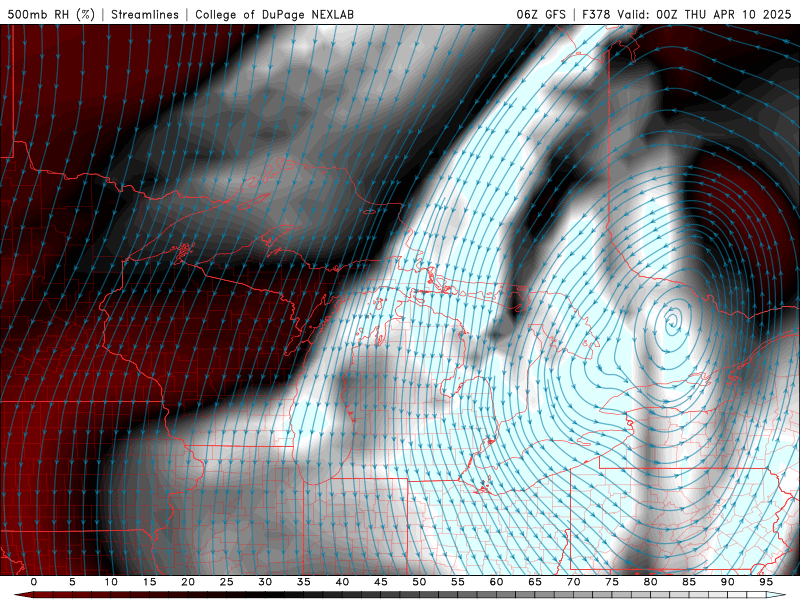This screenshot has width=800, height=600.
Task: Click the '90' color bar label
Action: (728, 582)
